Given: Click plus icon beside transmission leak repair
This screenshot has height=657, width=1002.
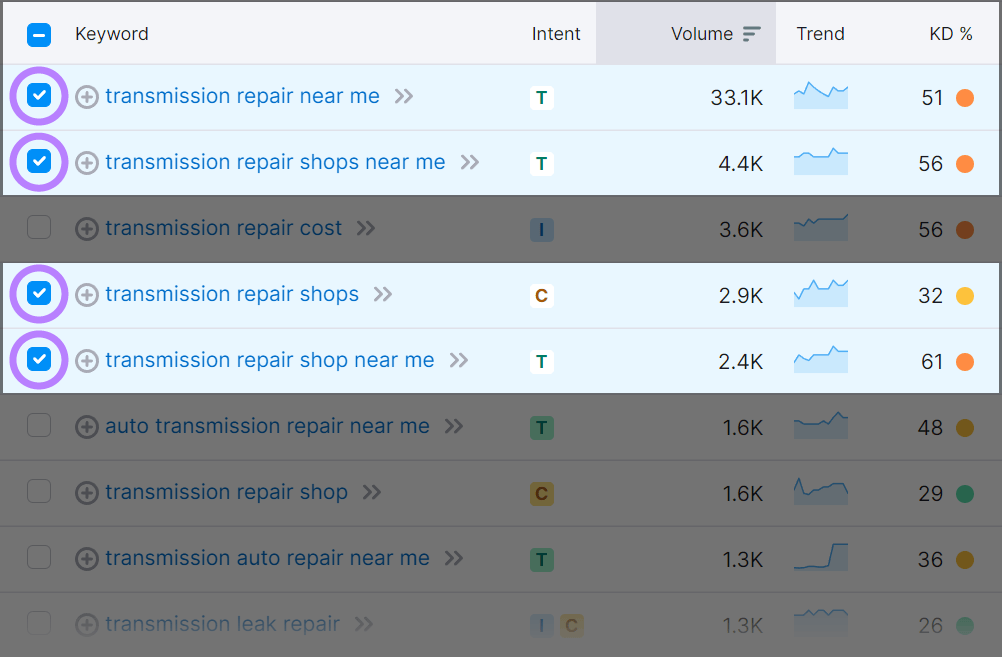Looking at the screenshot, I should pos(87,624).
